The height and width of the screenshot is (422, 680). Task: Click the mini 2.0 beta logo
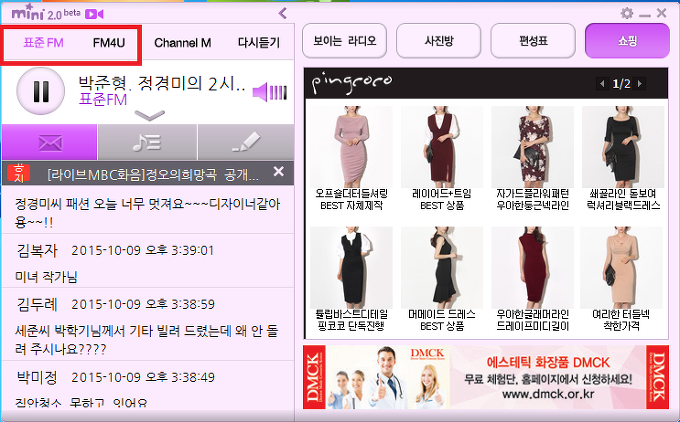point(46,13)
